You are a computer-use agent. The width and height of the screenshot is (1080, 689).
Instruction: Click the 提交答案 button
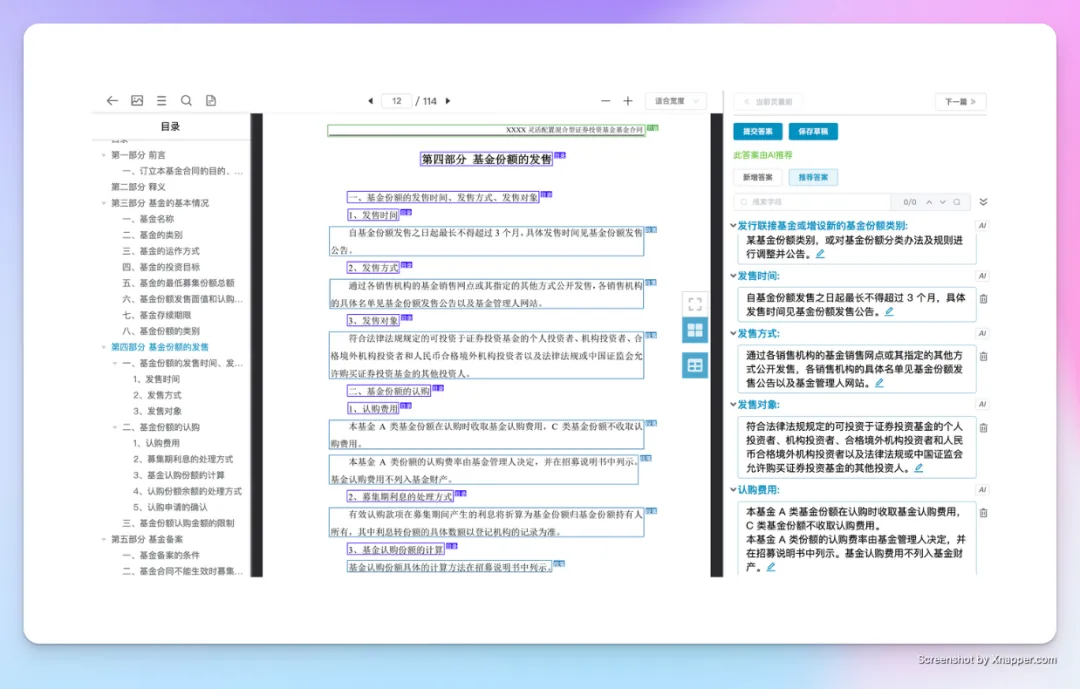[x=758, y=132]
